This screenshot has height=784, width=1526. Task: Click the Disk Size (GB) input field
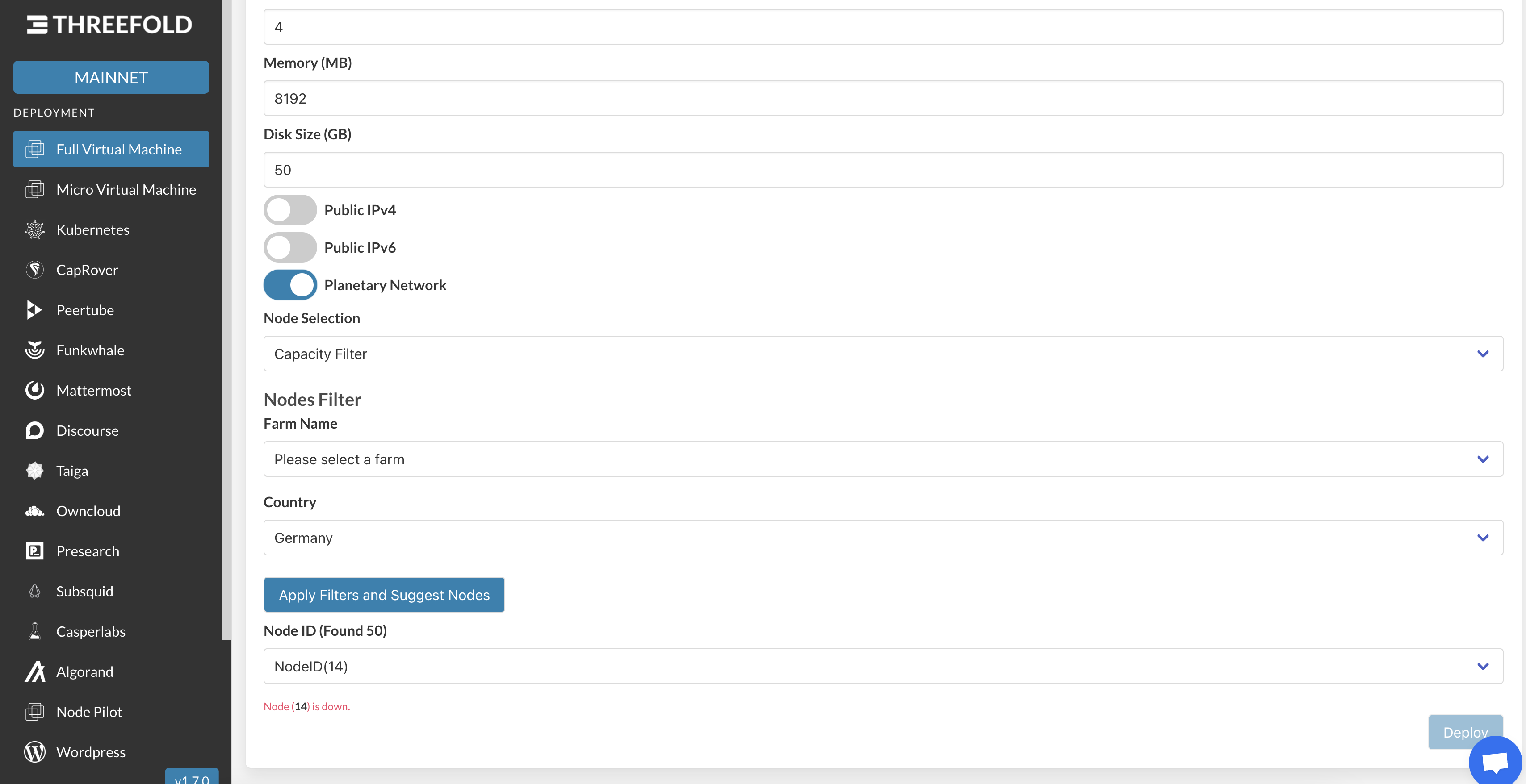click(x=883, y=170)
